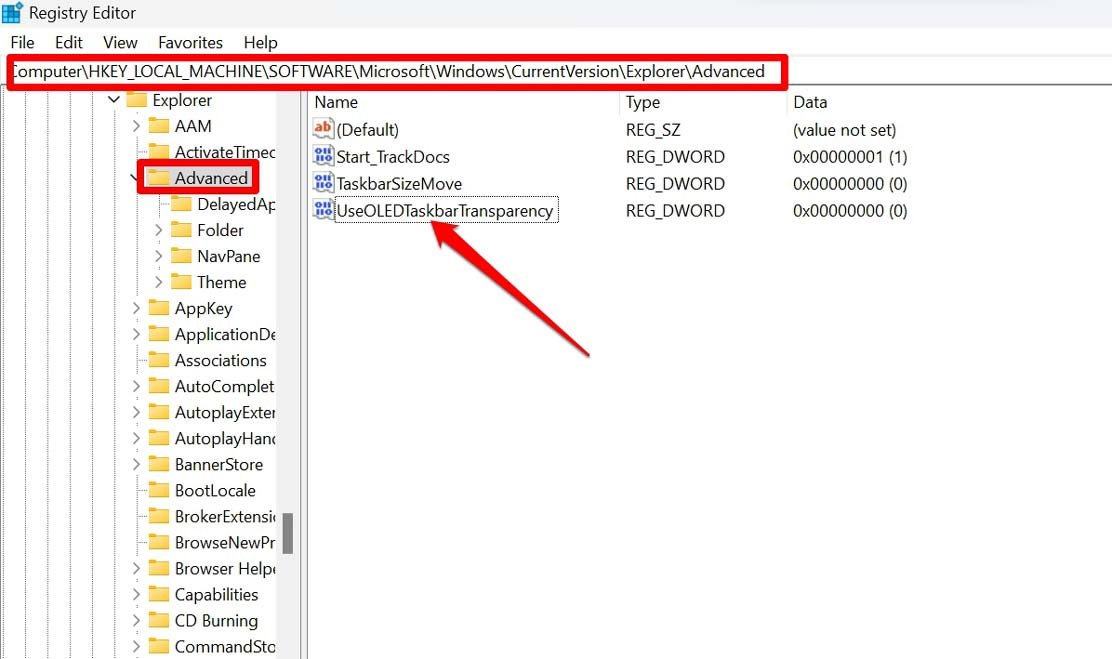Click the folder icon of the Theme key

coord(181,282)
